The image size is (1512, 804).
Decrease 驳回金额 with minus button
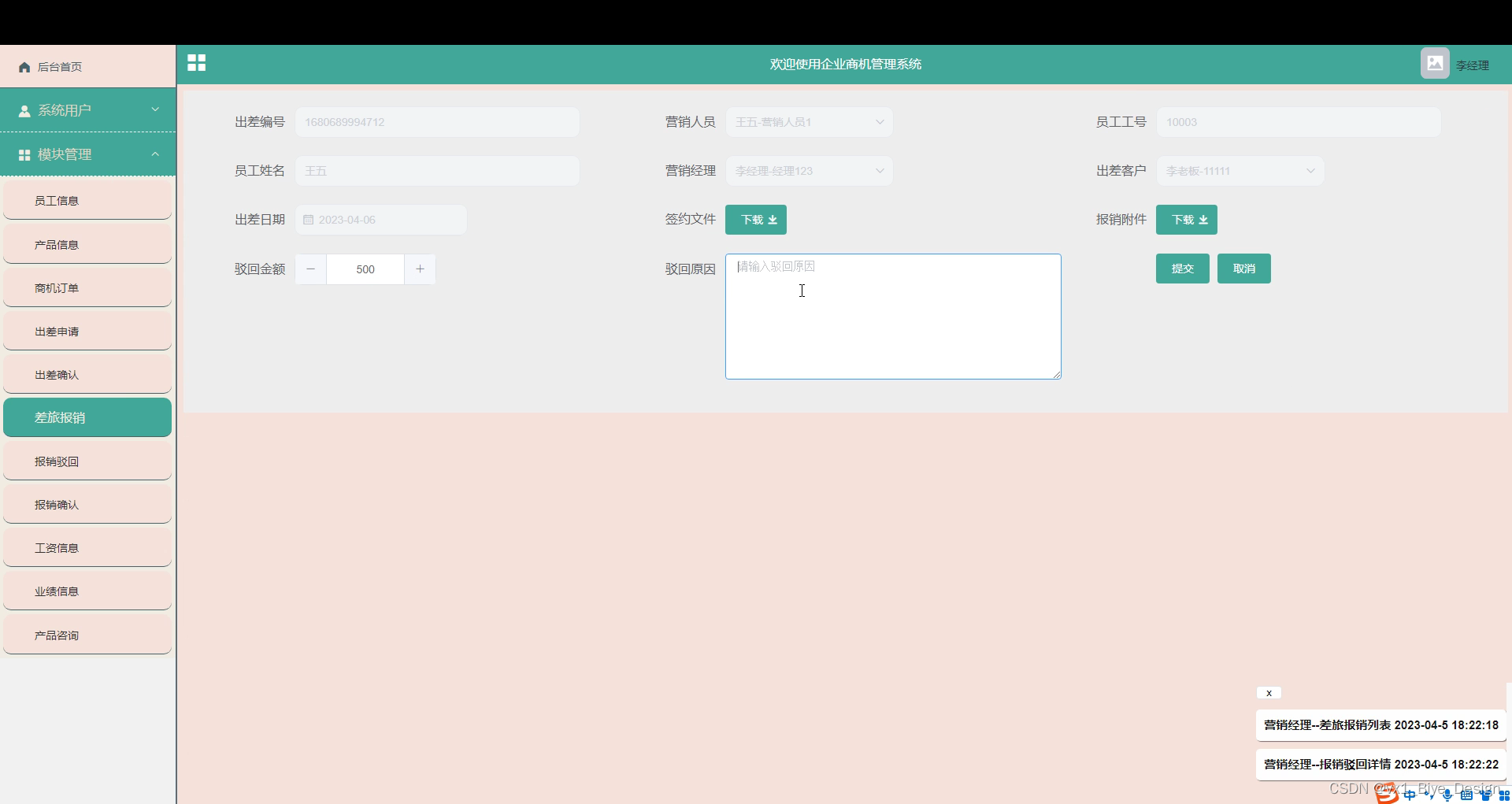[x=311, y=269]
